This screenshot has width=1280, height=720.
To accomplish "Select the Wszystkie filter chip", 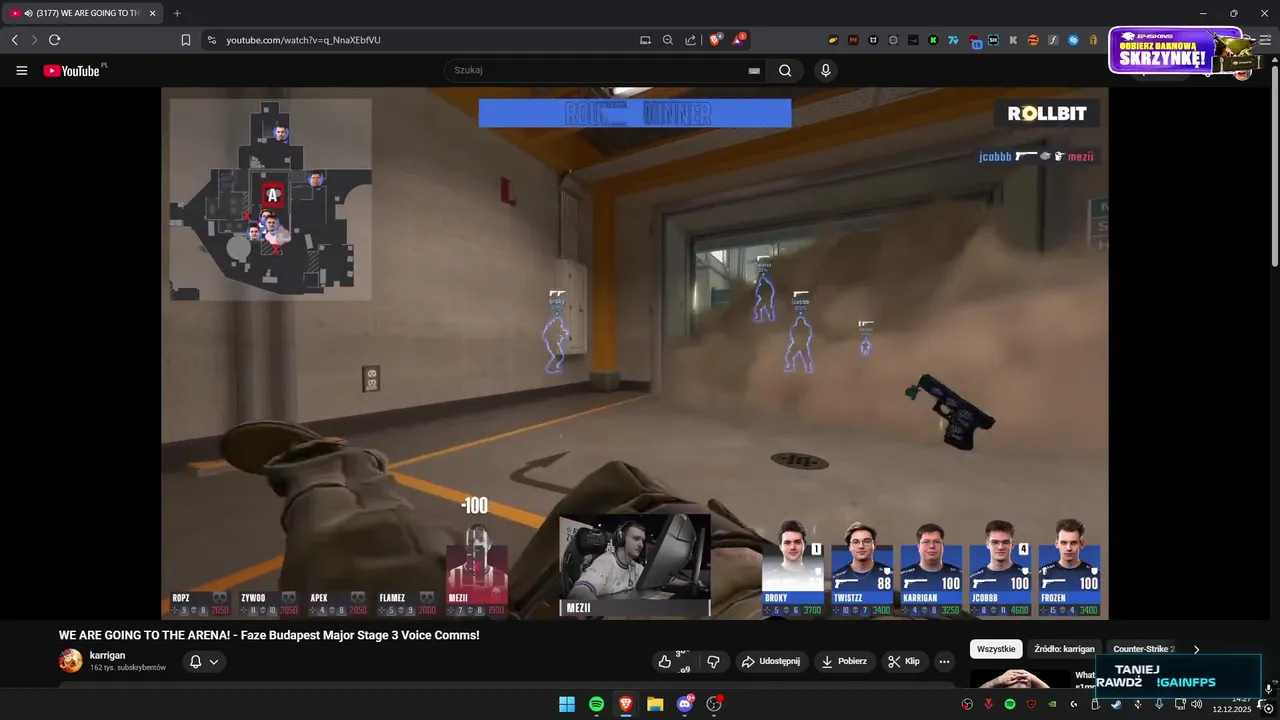I will 996,649.
